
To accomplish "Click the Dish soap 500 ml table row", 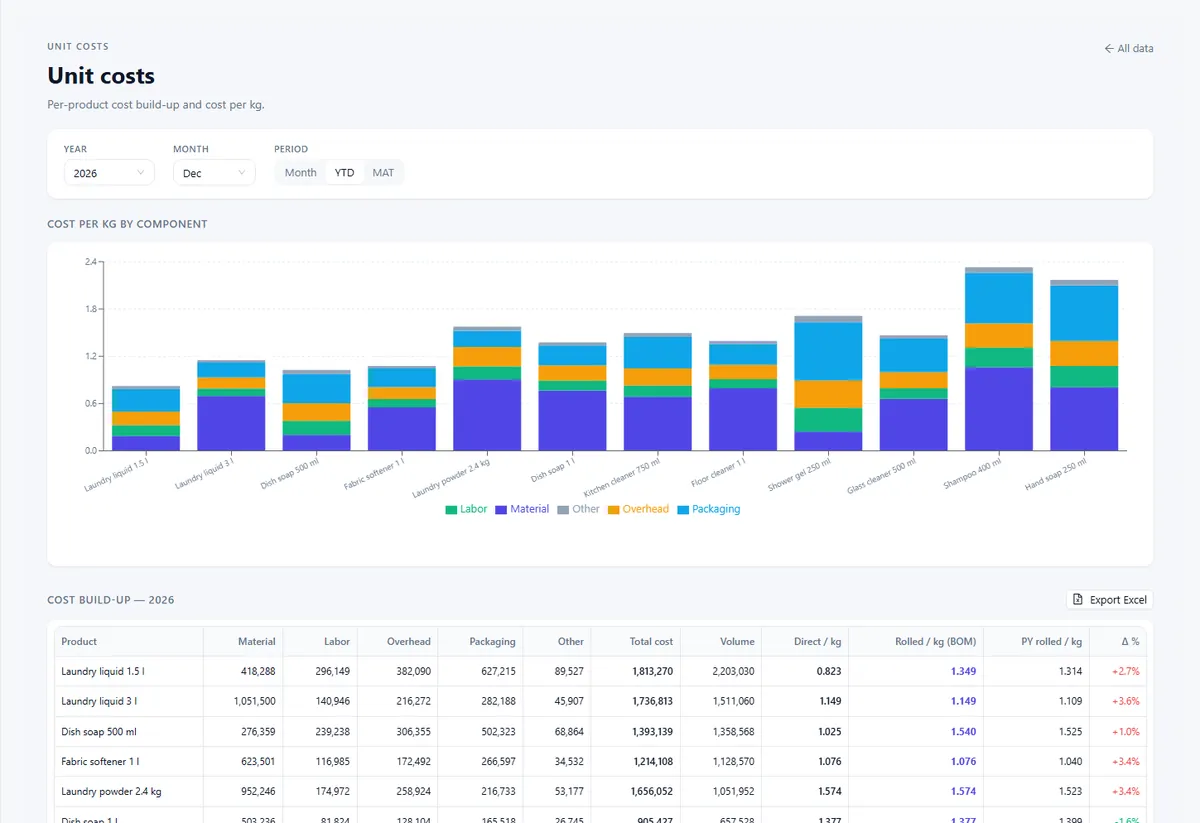I will point(600,731).
